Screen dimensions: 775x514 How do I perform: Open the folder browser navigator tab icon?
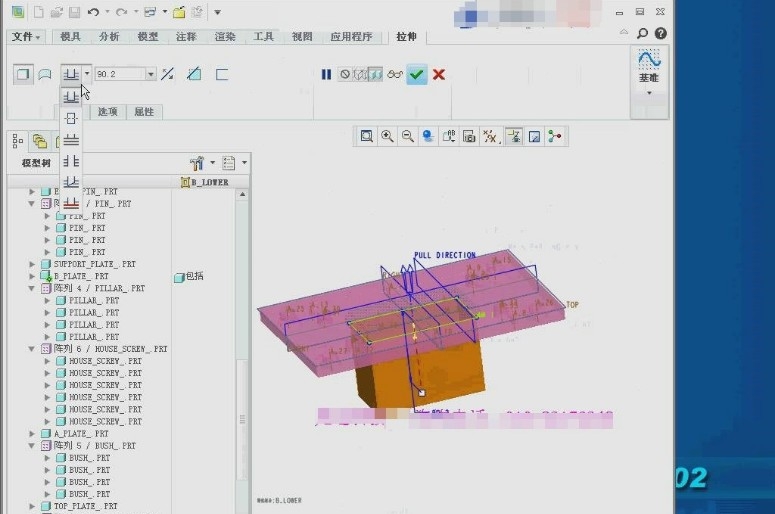click(40, 141)
